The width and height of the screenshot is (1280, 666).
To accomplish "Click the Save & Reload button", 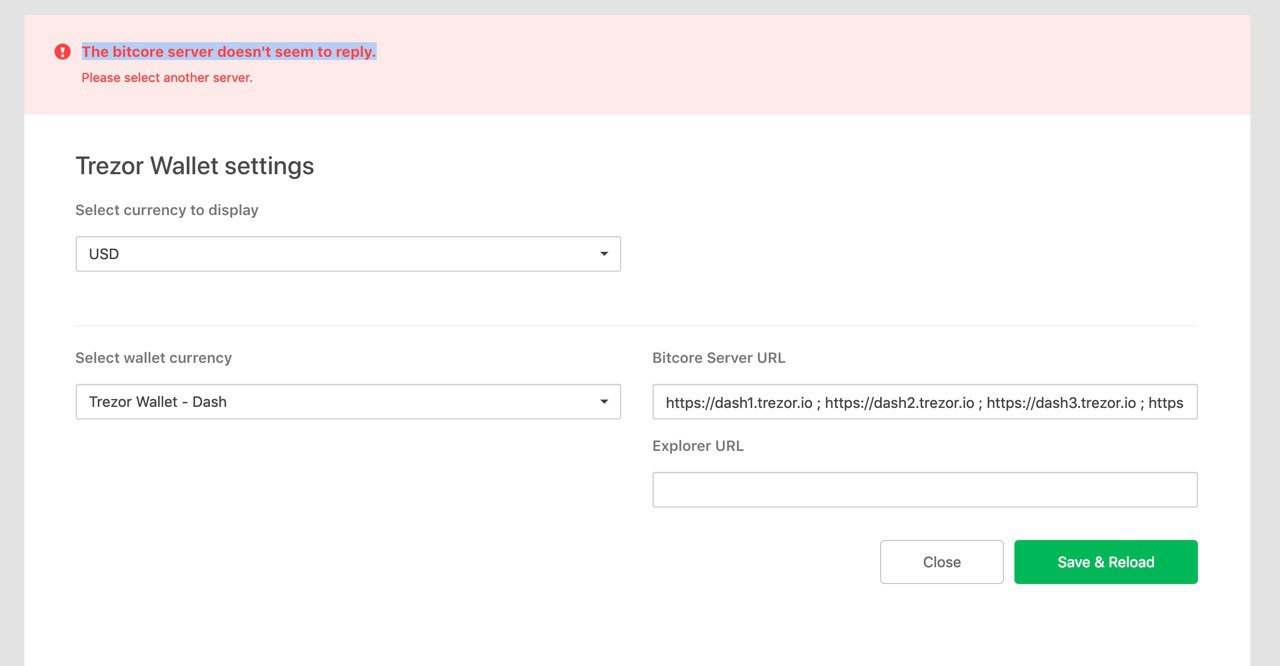I will tap(1106, 562).
